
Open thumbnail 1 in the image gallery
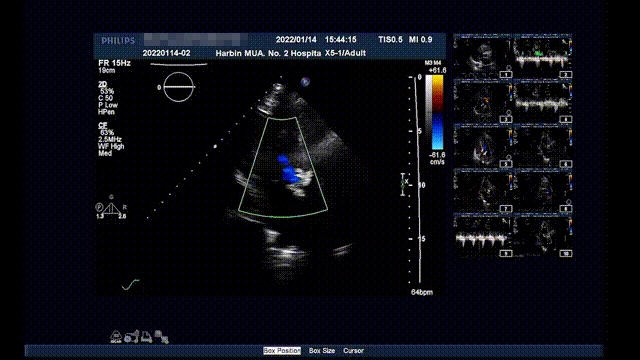pos(483,56)
